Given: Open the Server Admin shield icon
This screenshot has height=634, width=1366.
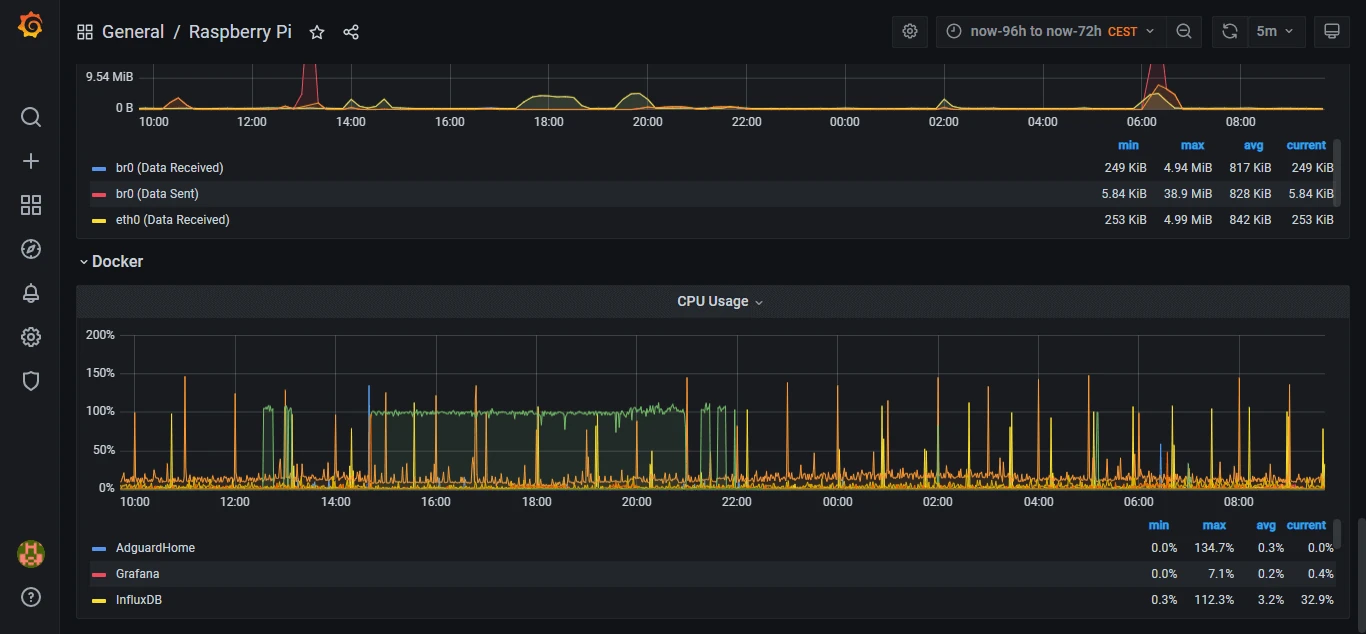Looking at the screenshot, I should click(x=31, y=381).
